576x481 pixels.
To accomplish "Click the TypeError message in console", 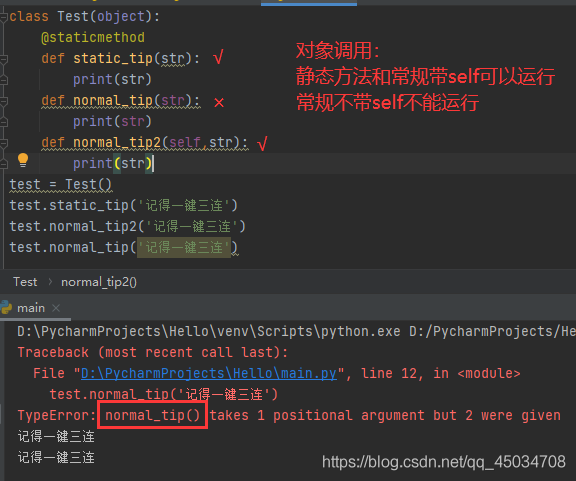I will point(289,416).
